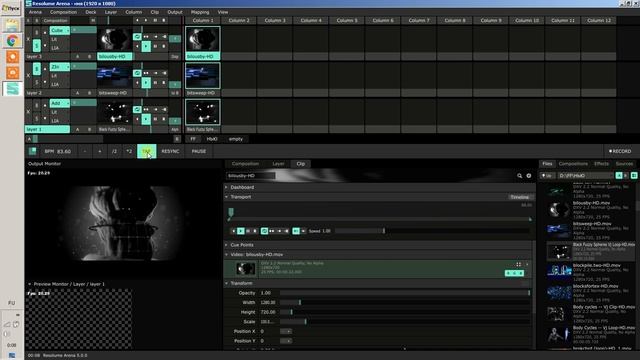Image resolution: width=640 pixels, height=360 pixels.
Task: Click the Opacity slider in Transform
Action: pos(405,293)
